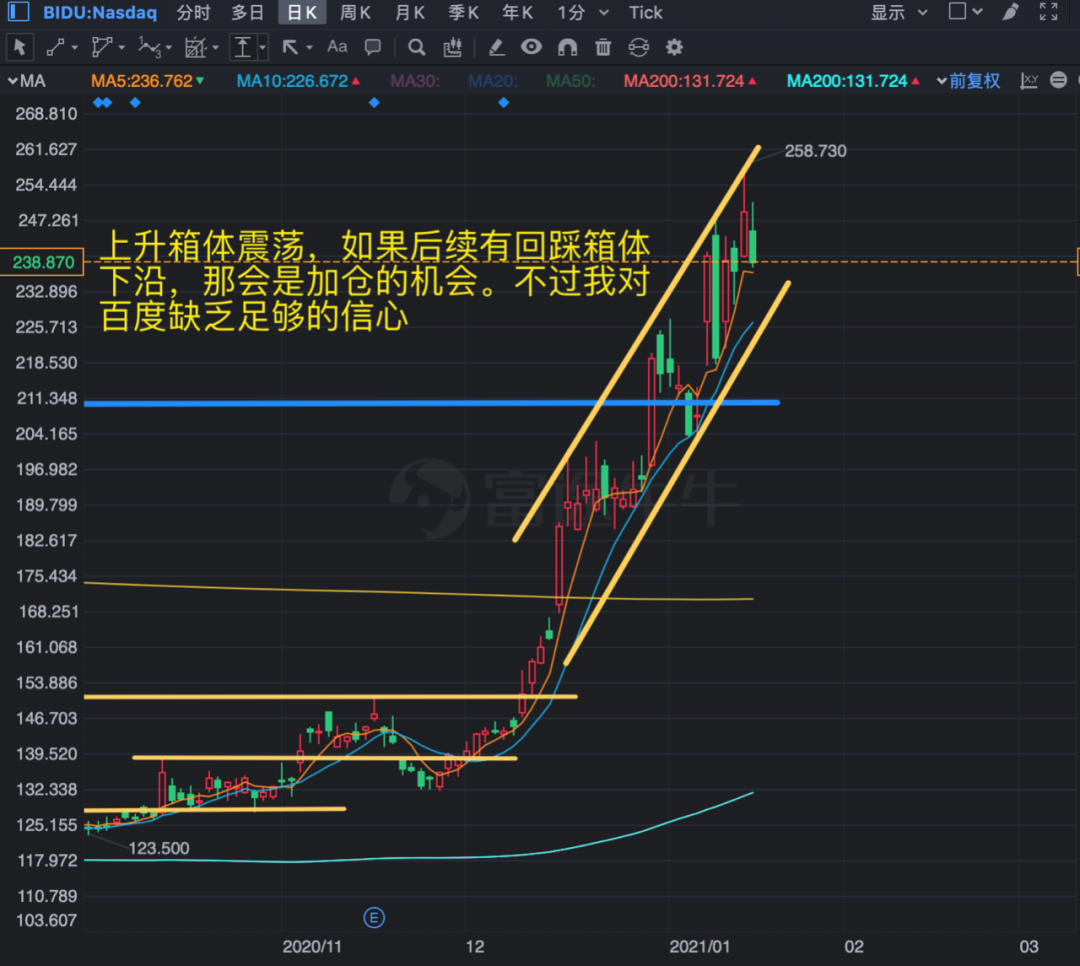1080x966 pixels.
Task: Expand the polygon tool options arrow
Action: tap(122, 48)
